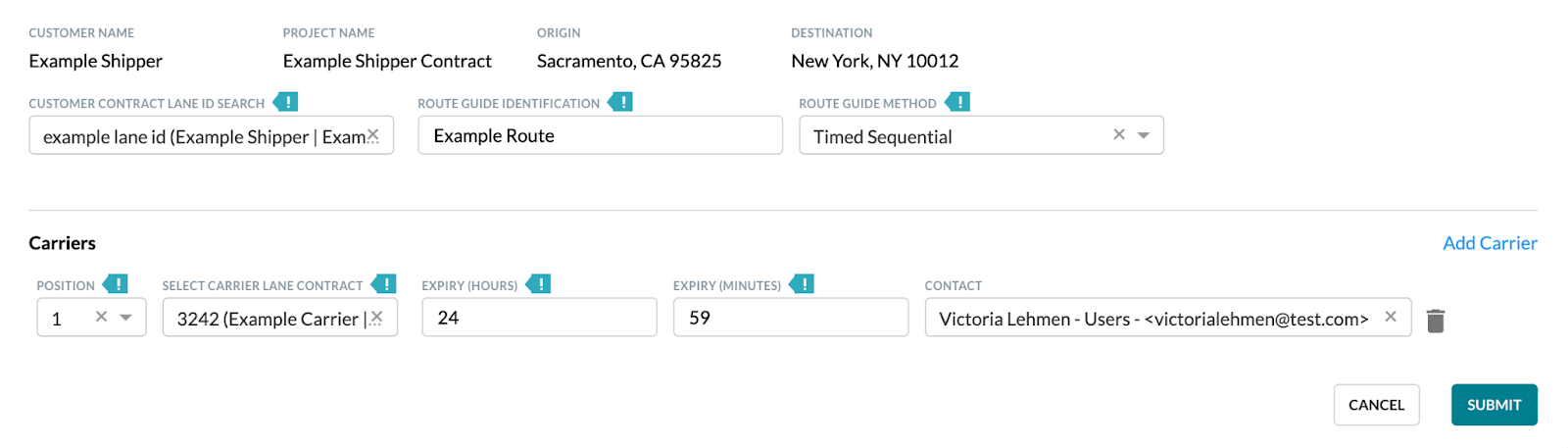The image size is (1568, 448).
Task: Expand the Position dropdown arrow
Action: point(125,318)
